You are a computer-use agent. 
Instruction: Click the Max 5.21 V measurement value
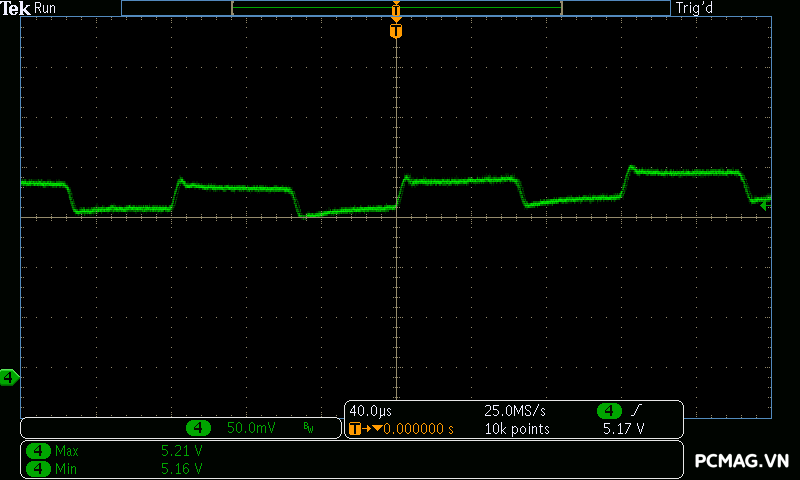182,451
